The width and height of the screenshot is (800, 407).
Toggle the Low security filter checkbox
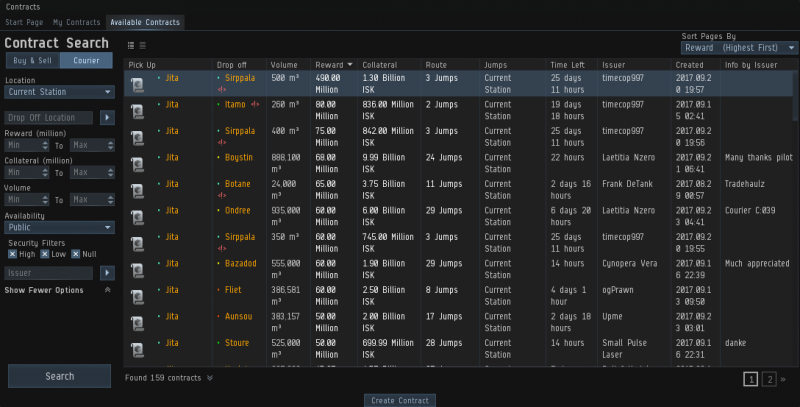coord(45,255)
